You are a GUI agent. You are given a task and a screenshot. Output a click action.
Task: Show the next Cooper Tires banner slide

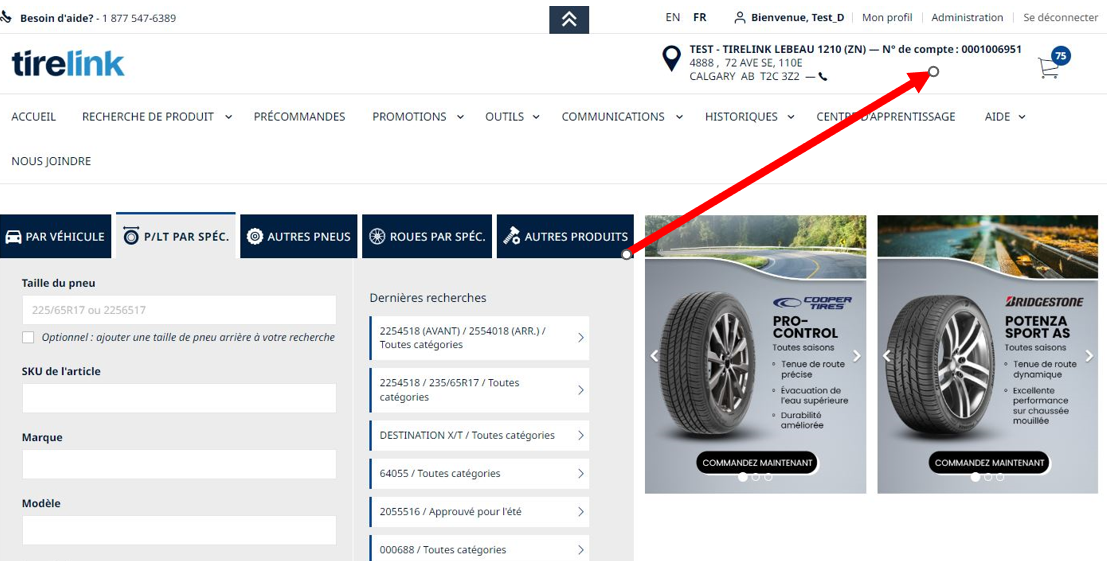856,356
